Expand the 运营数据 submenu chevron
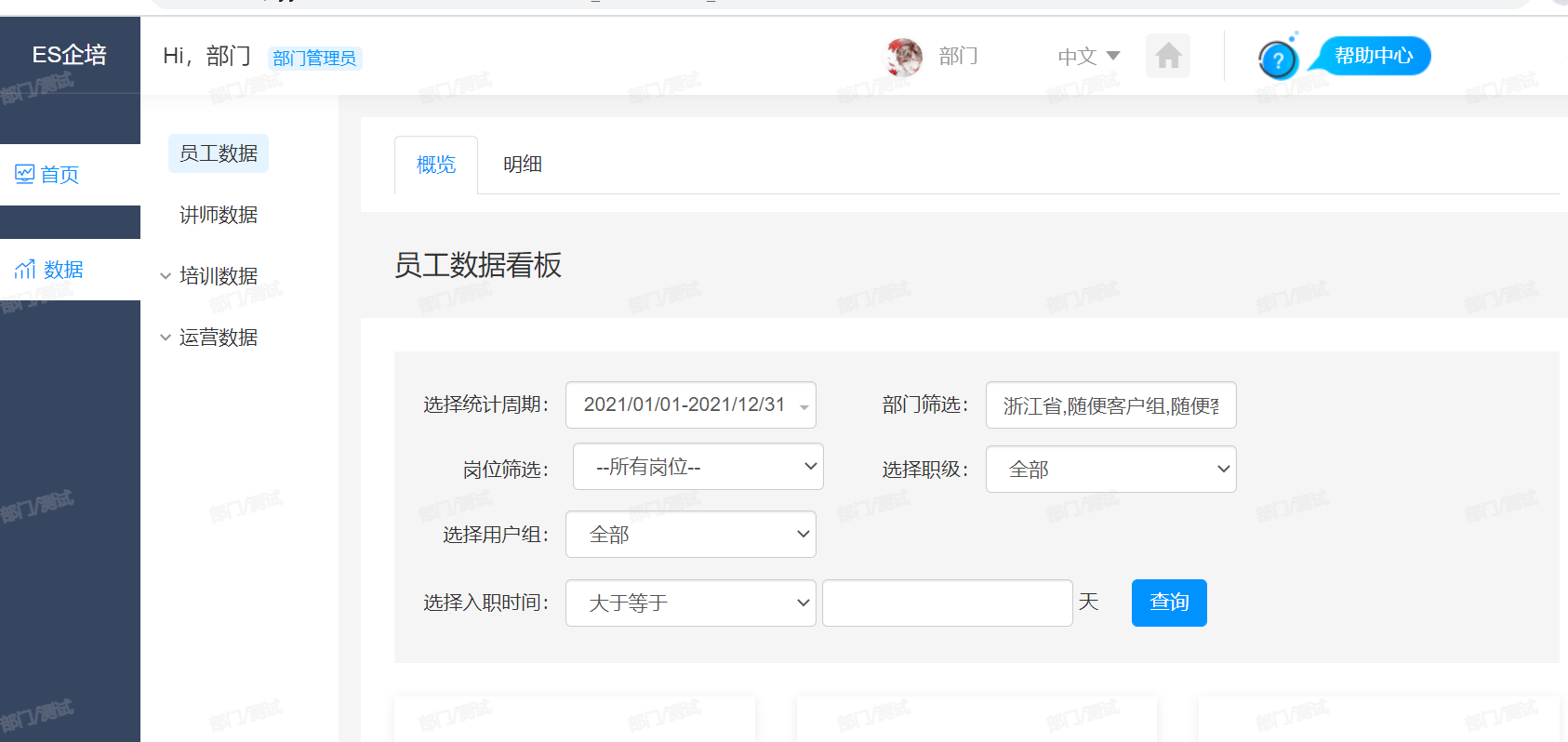1568x742 pixels. [x=166, y=338]
